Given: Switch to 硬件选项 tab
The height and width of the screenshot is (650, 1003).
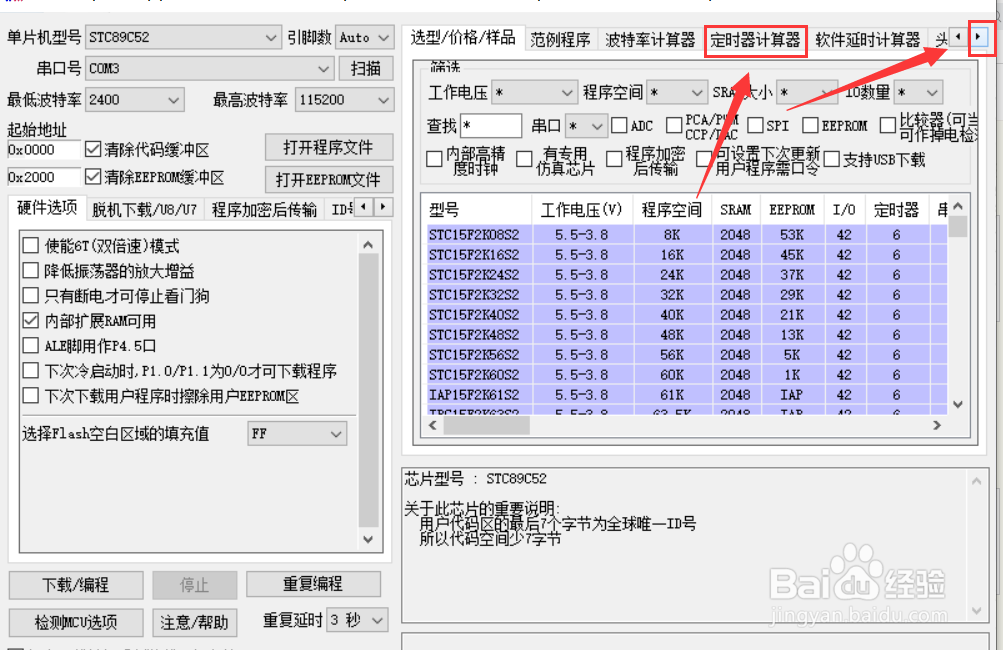Looking at the screenshot, I should coord(47,208).
